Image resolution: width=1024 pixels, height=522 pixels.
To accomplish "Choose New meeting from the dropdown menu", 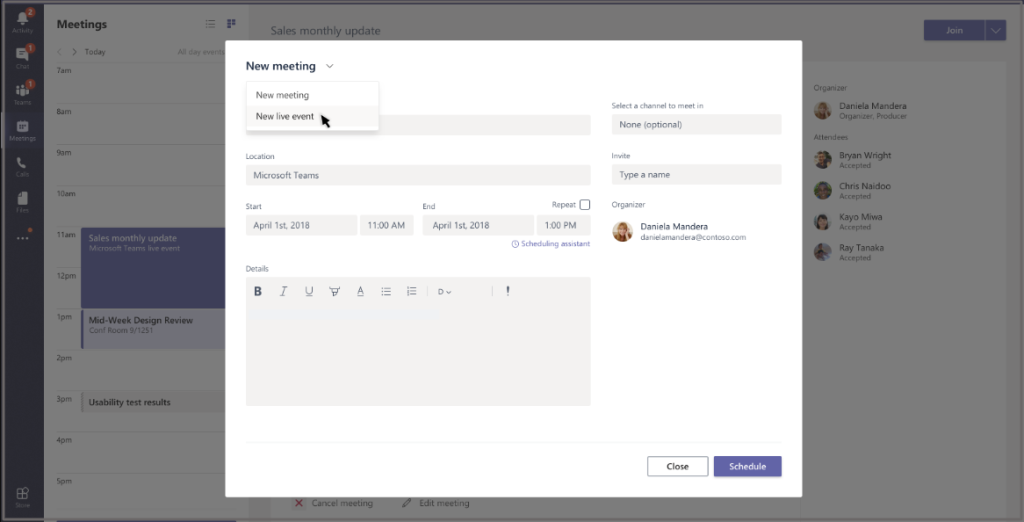I will [x=282, y=95].
